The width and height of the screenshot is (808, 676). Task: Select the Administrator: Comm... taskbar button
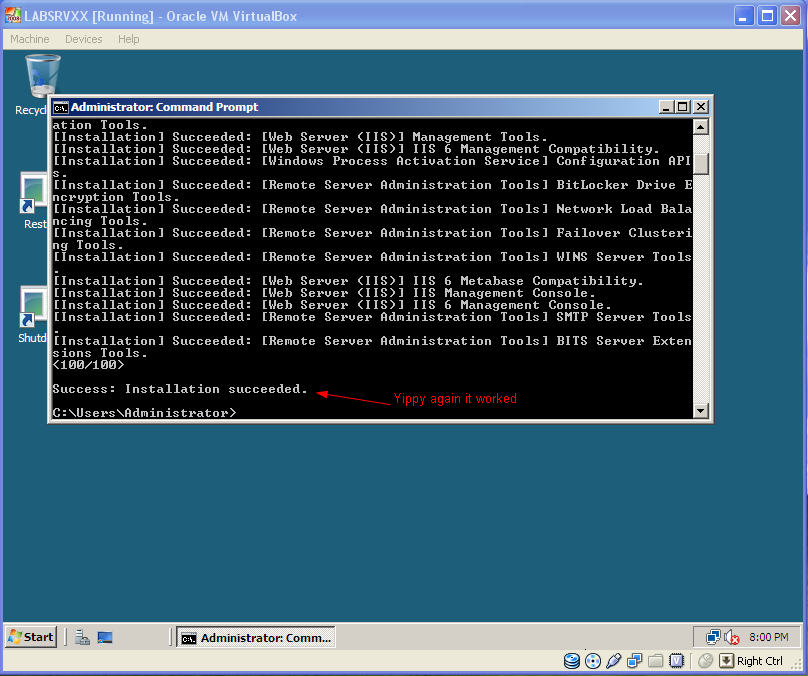[256, 638]
